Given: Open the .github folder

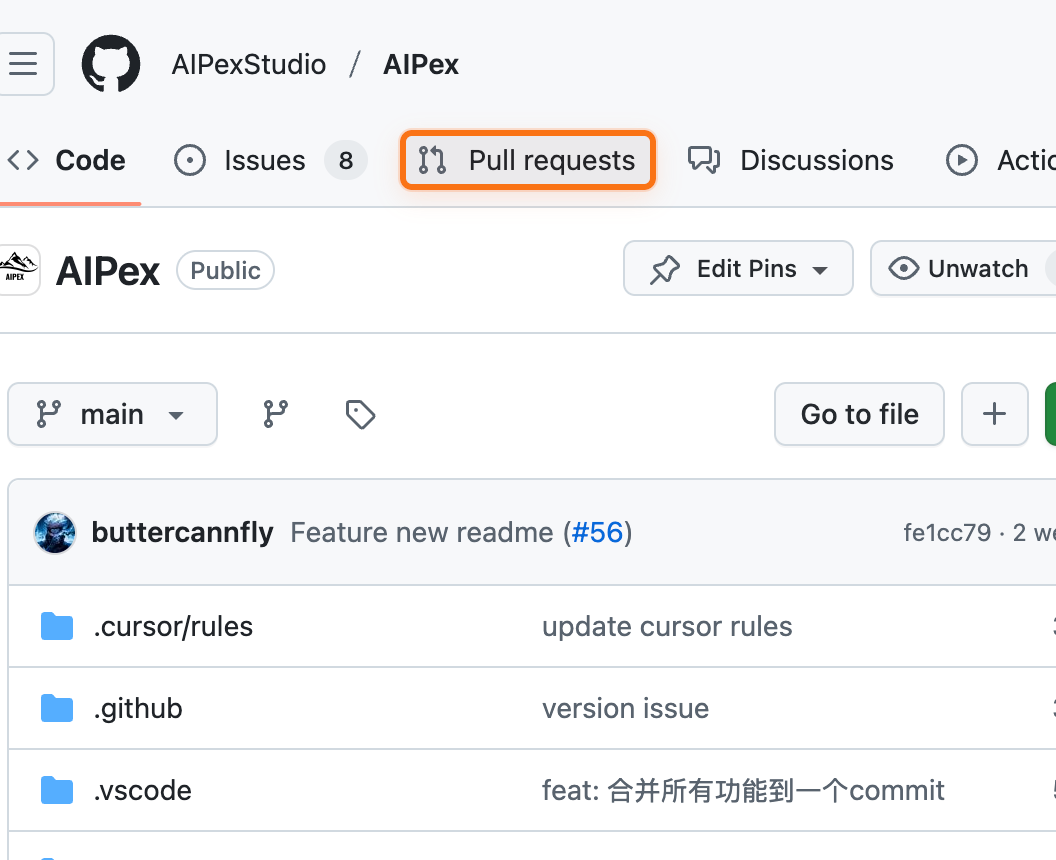Looking at the screenshot, I should (138, 709).
